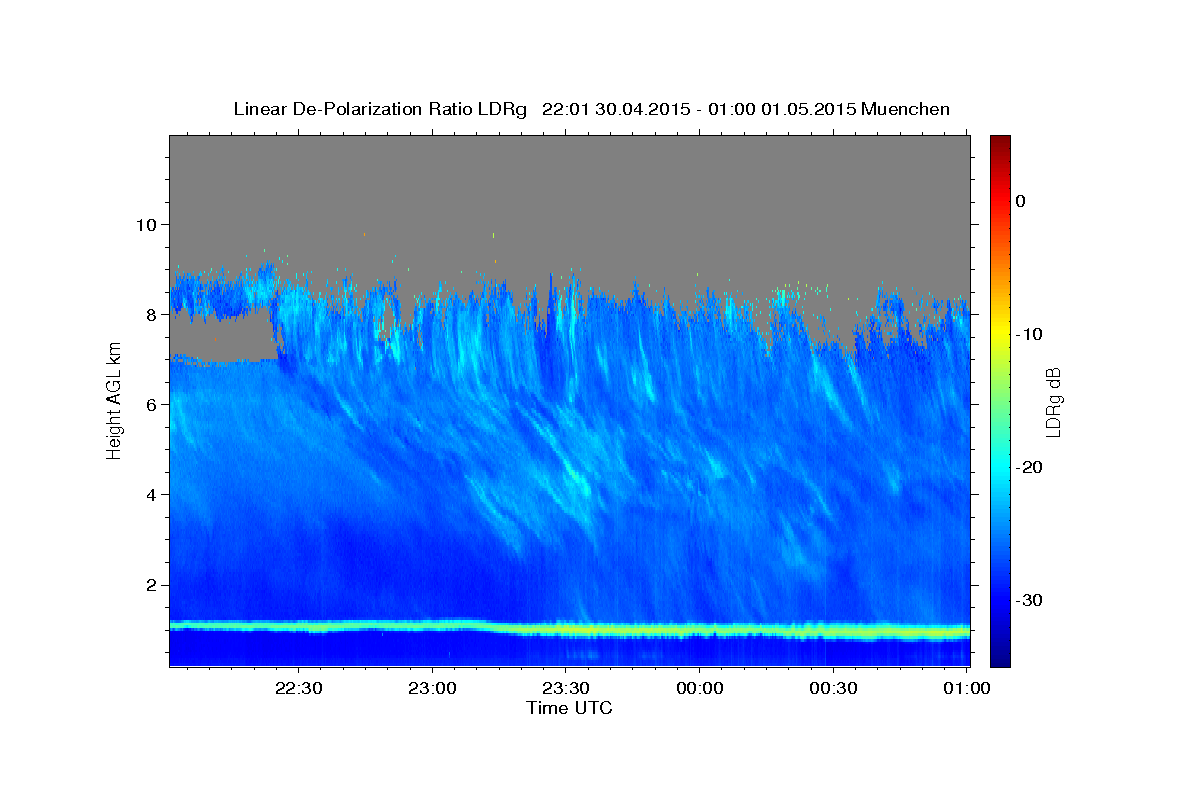
Task: Click the bright yellow-green melting layer band near 1 km
Action: (569, 628)
